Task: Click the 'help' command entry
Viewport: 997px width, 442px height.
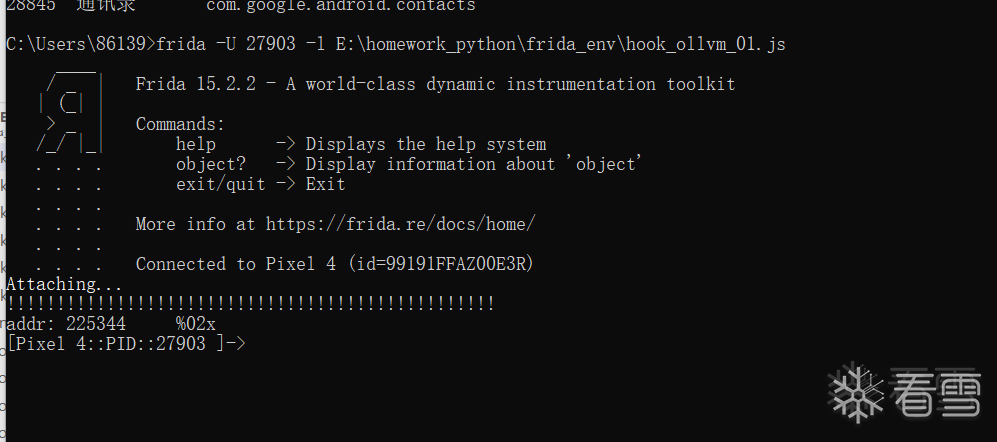Action: click(196, 144)
